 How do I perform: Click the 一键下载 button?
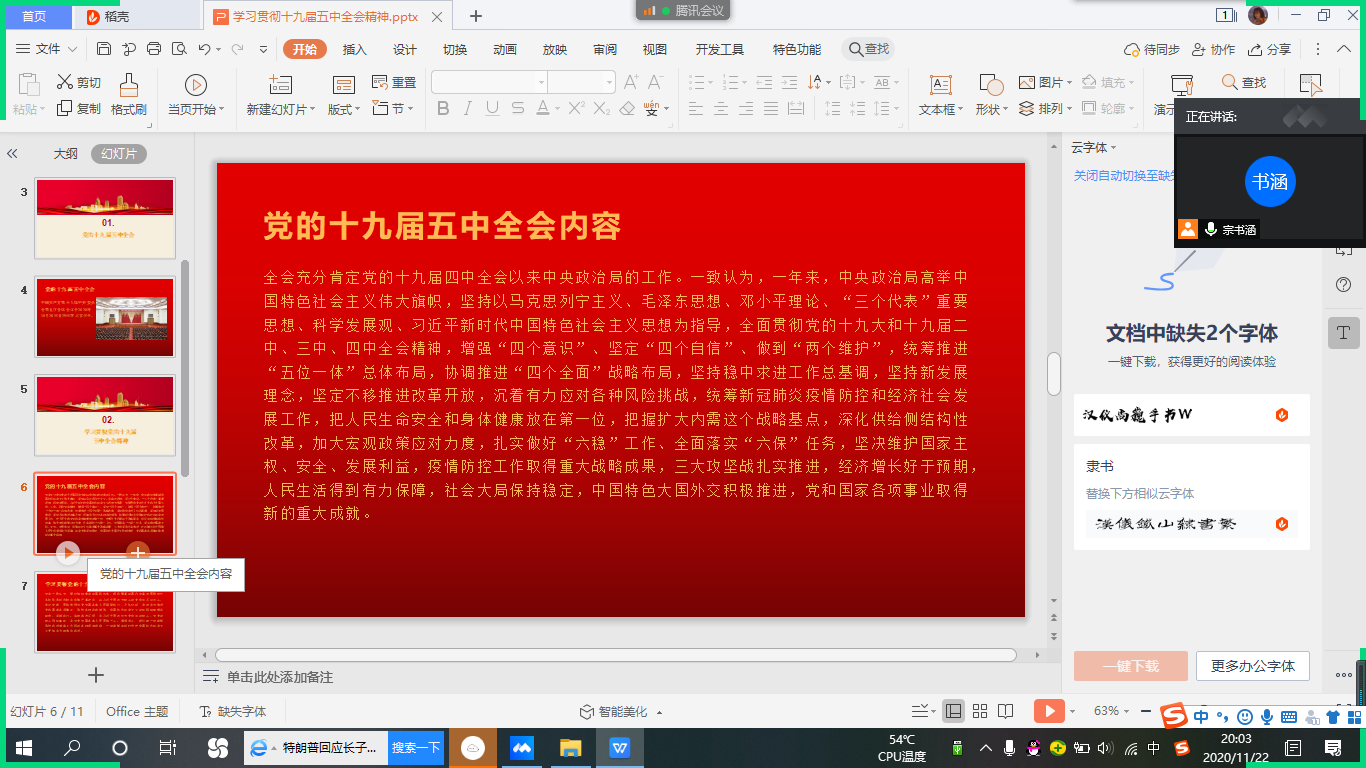coord(1131,666)
